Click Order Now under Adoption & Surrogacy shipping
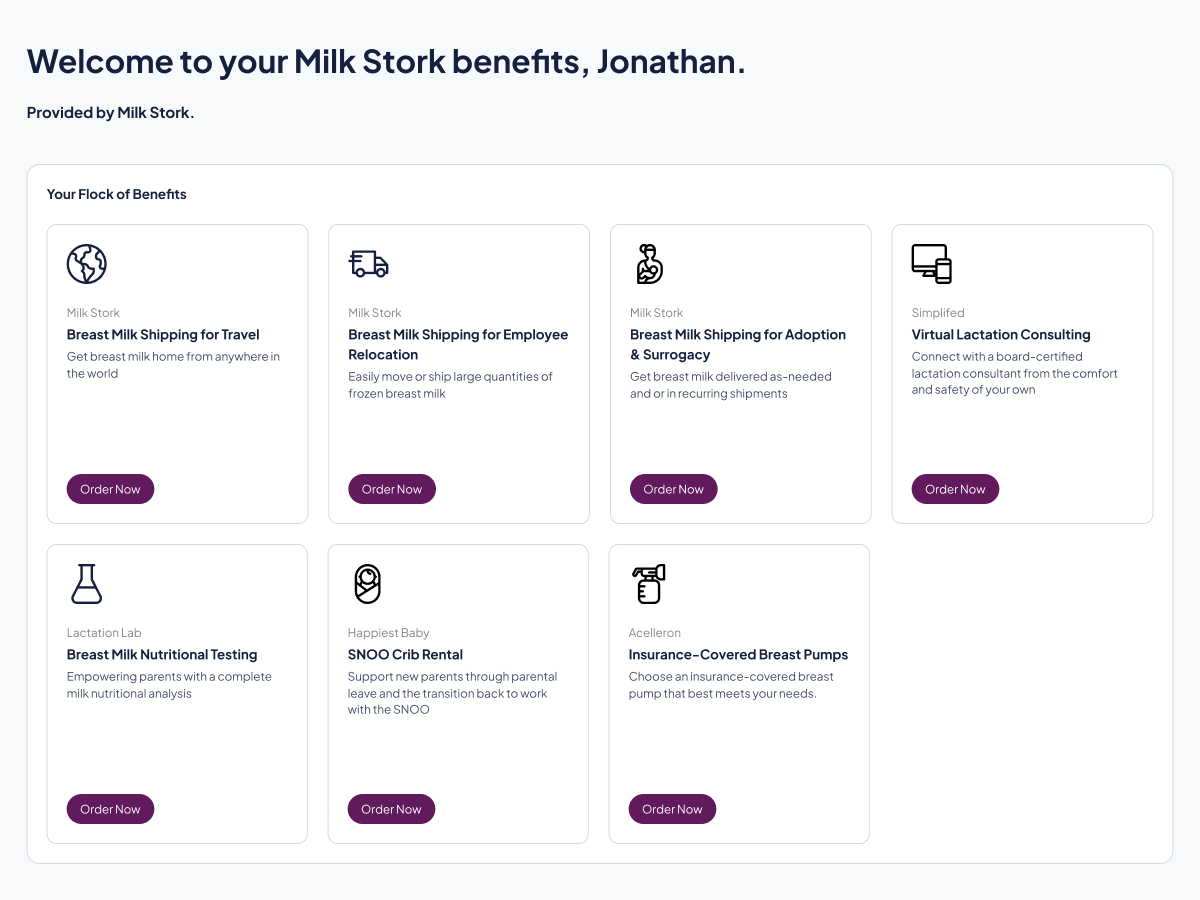Viewport: 1200px width, 900px height. (673, 488)
